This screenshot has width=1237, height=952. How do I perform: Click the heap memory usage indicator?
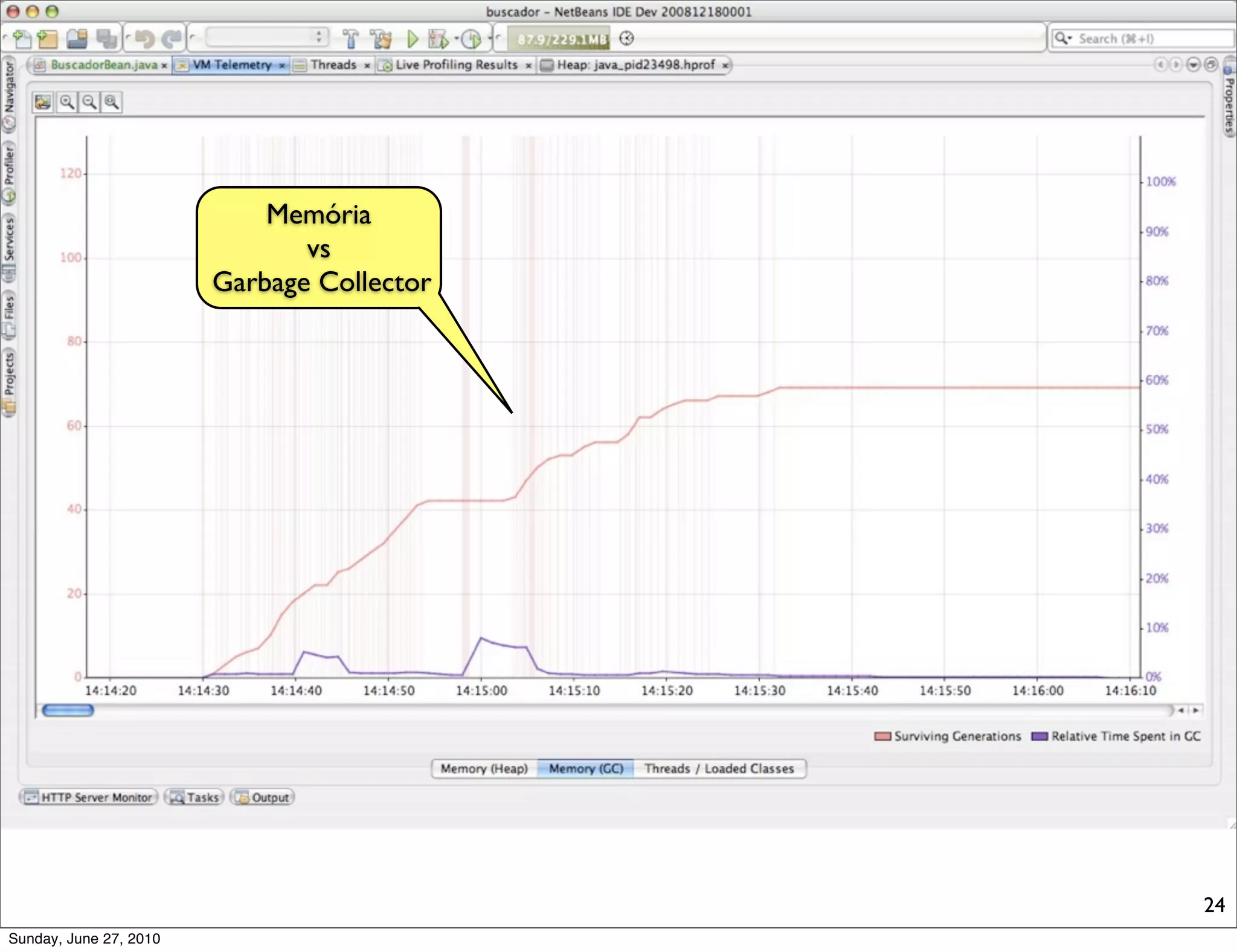click(x=559, y=39)
